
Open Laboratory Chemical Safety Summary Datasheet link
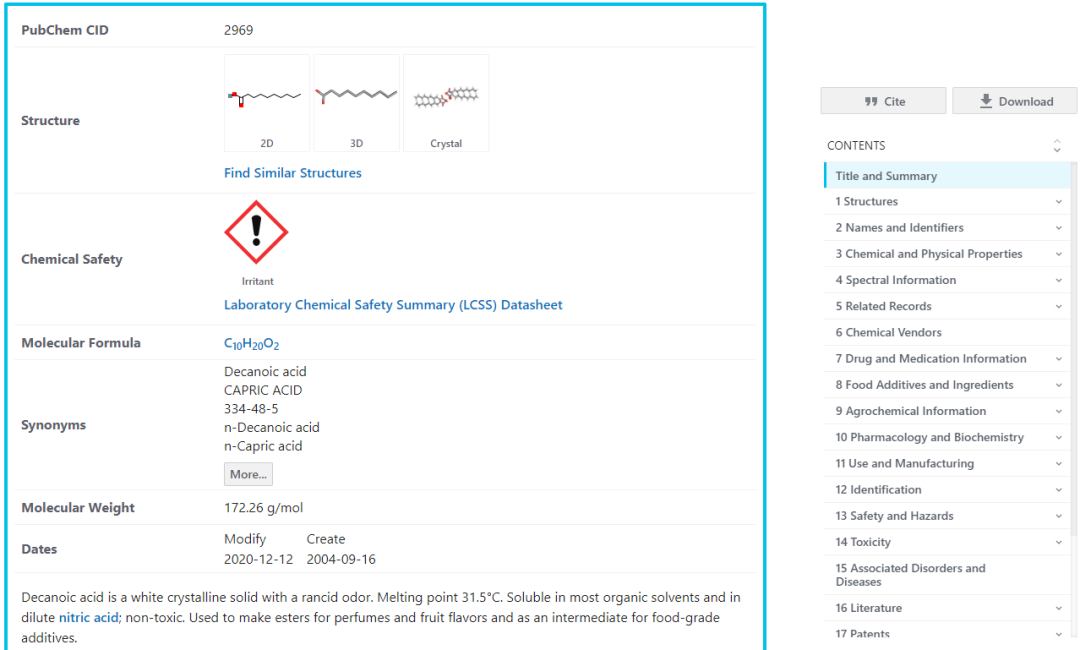click(393, 305)
